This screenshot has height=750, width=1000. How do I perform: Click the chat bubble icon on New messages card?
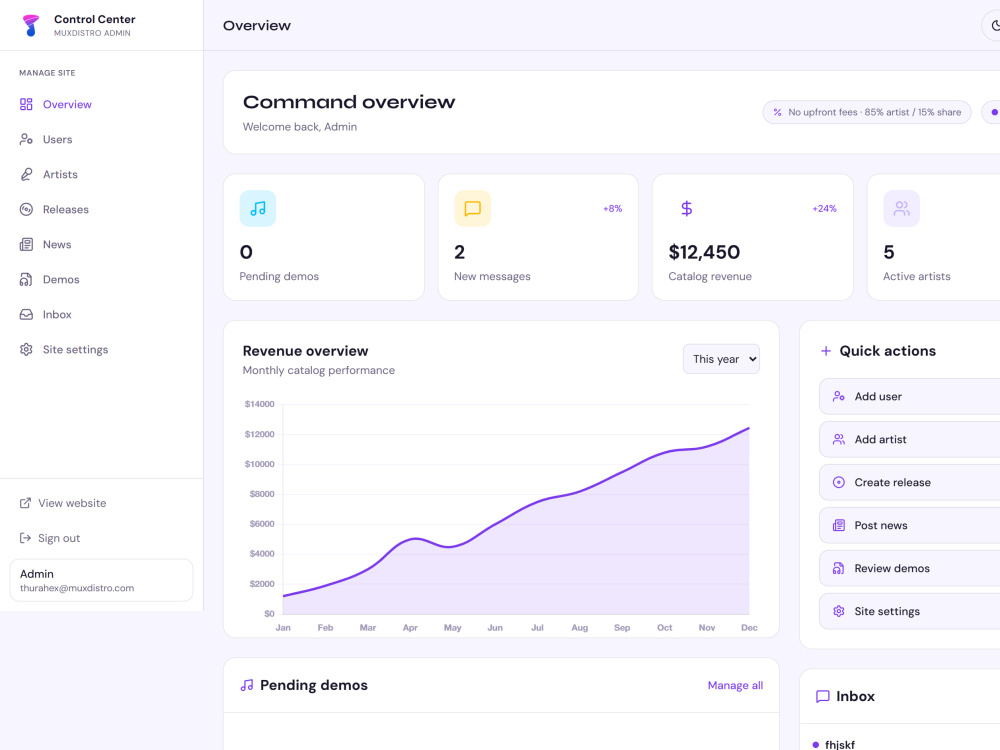473,209
